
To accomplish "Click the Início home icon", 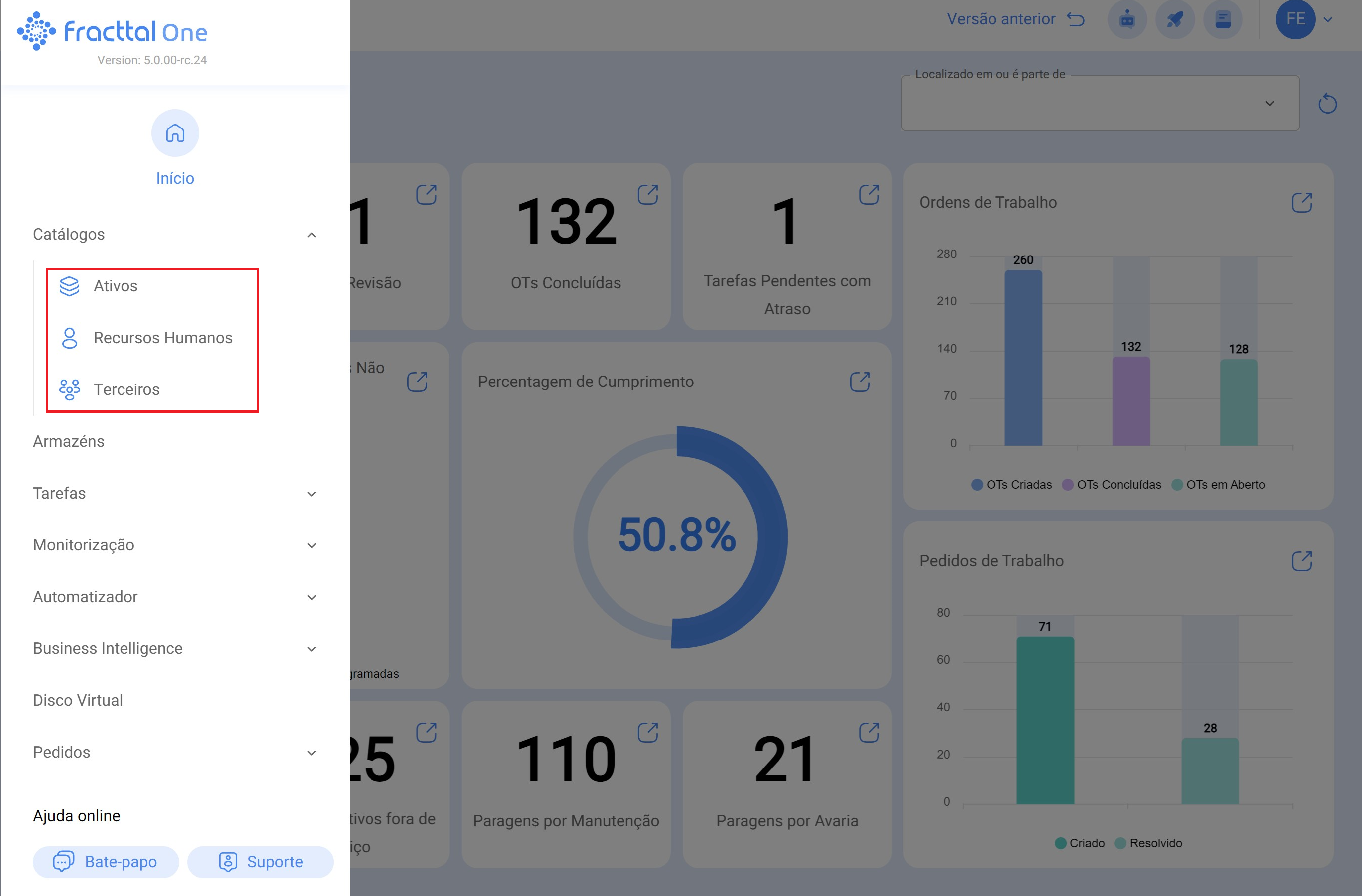I will [174, 133].
